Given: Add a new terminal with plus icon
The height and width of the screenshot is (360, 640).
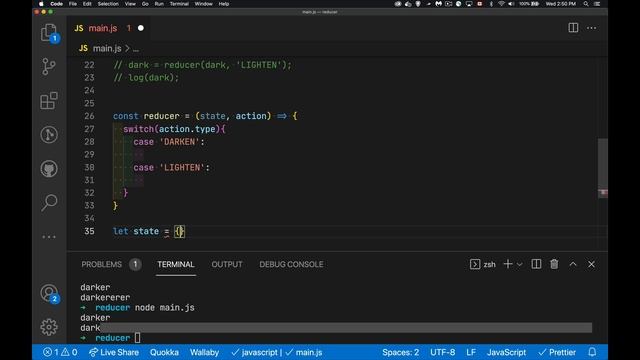Looking at the screenshot, I should (x=508, y=264).
